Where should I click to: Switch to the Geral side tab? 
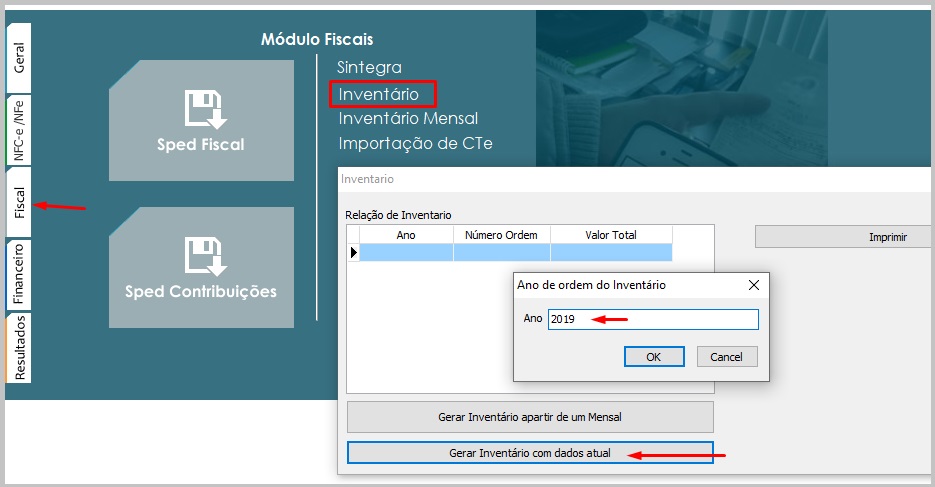coord(18,58)
